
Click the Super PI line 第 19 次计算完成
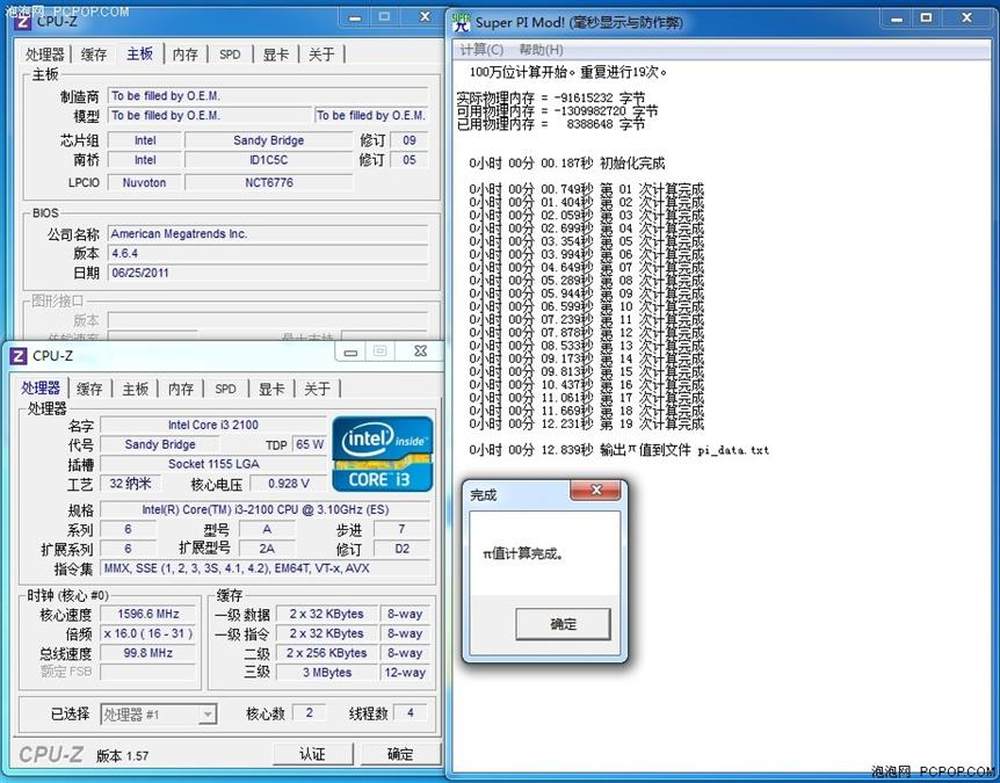(586, 424)
